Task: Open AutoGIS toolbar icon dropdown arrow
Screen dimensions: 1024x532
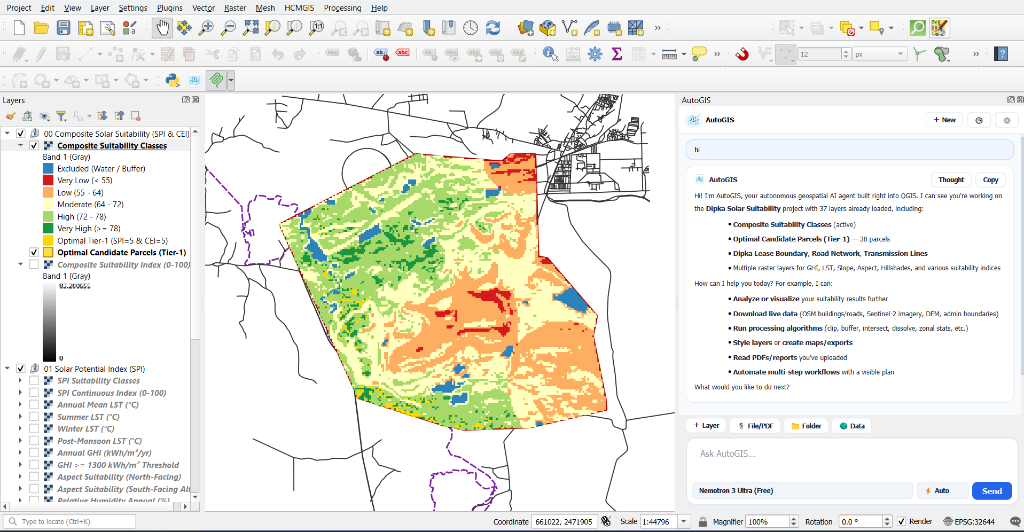Action: (x=231, y=80)
